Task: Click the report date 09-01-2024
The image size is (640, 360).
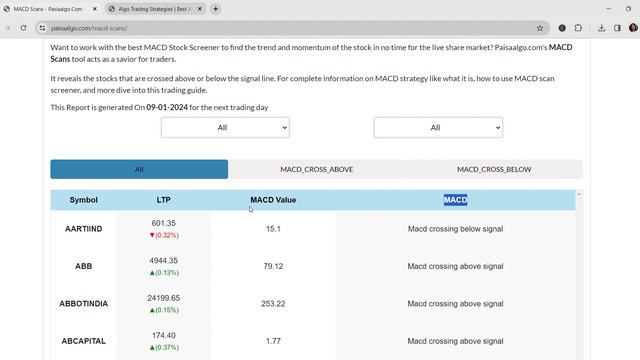Action: click(167, 107)
